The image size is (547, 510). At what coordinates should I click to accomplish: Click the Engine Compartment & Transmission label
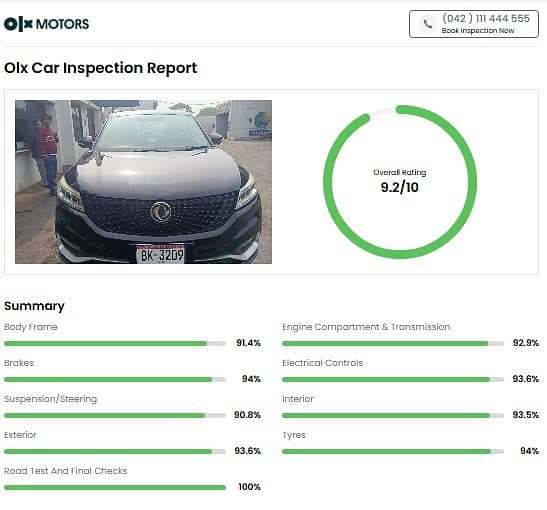pos(366,327)
